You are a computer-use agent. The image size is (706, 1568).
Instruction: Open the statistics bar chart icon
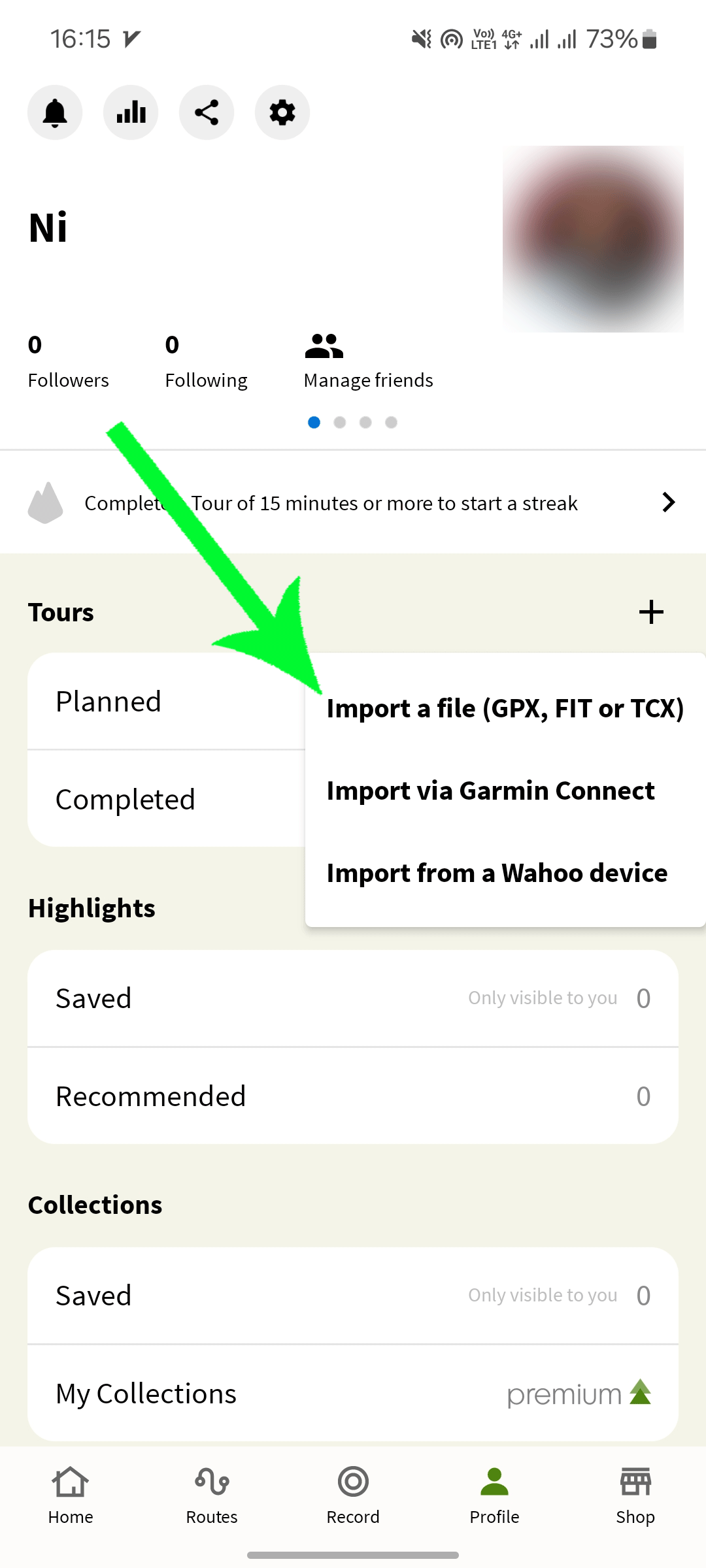point(131,112)
